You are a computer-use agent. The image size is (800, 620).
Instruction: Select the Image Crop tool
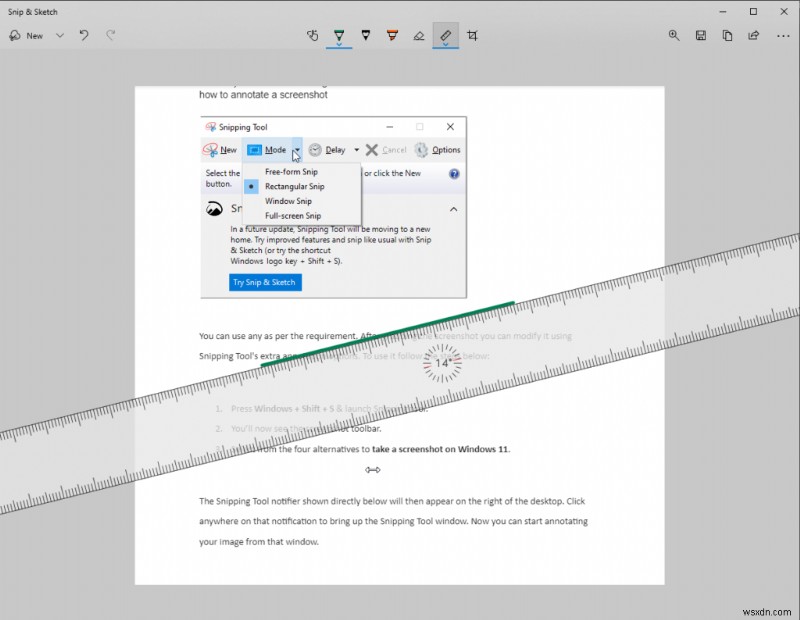point(472,36)
